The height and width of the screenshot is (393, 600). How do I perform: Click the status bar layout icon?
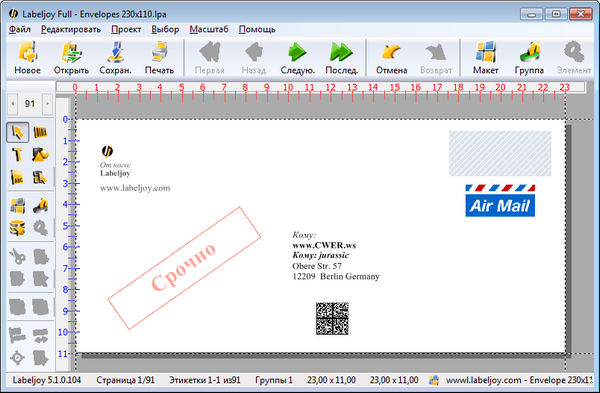434,380
